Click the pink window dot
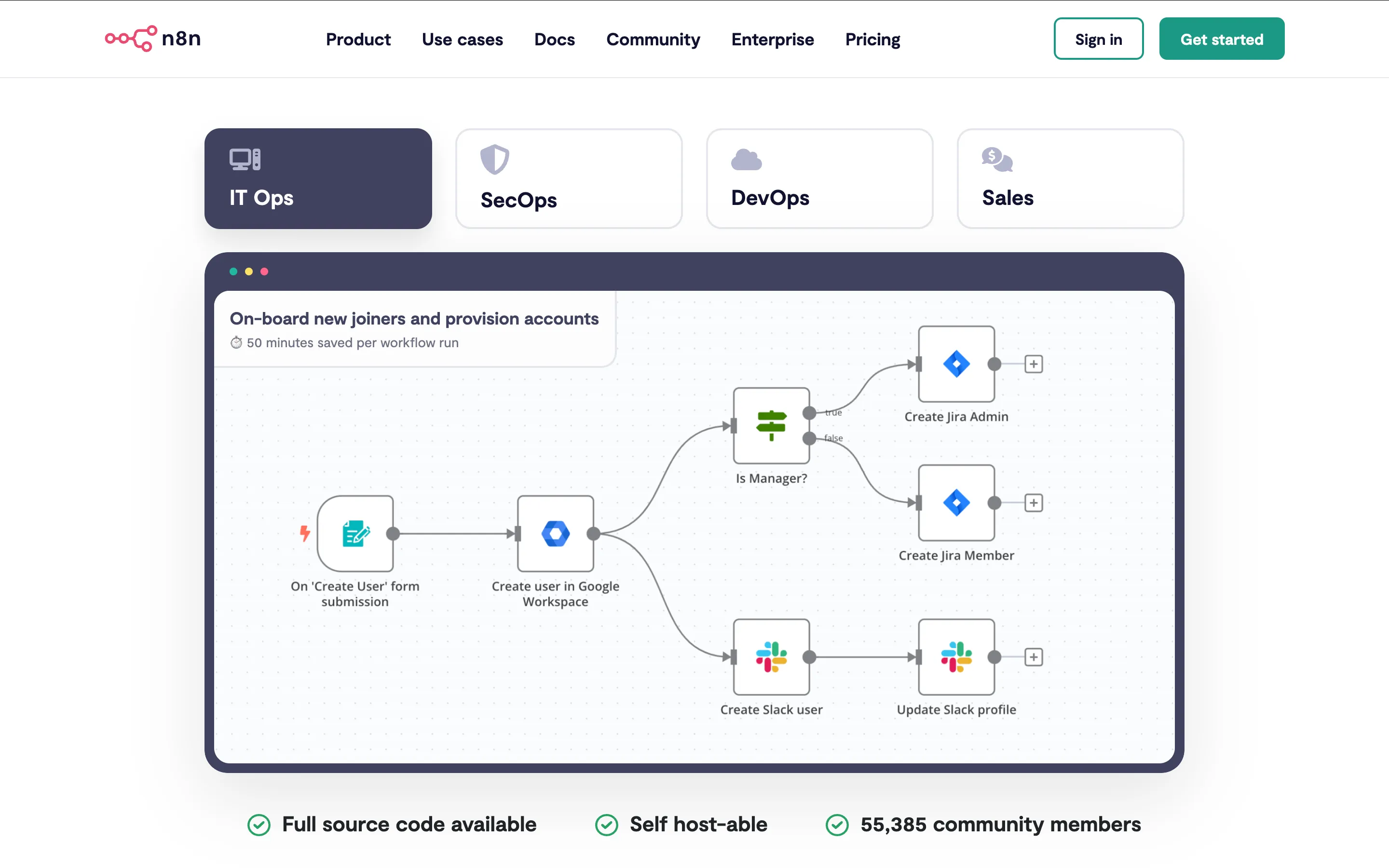The image size is (1389, 868). coord(265,271)
